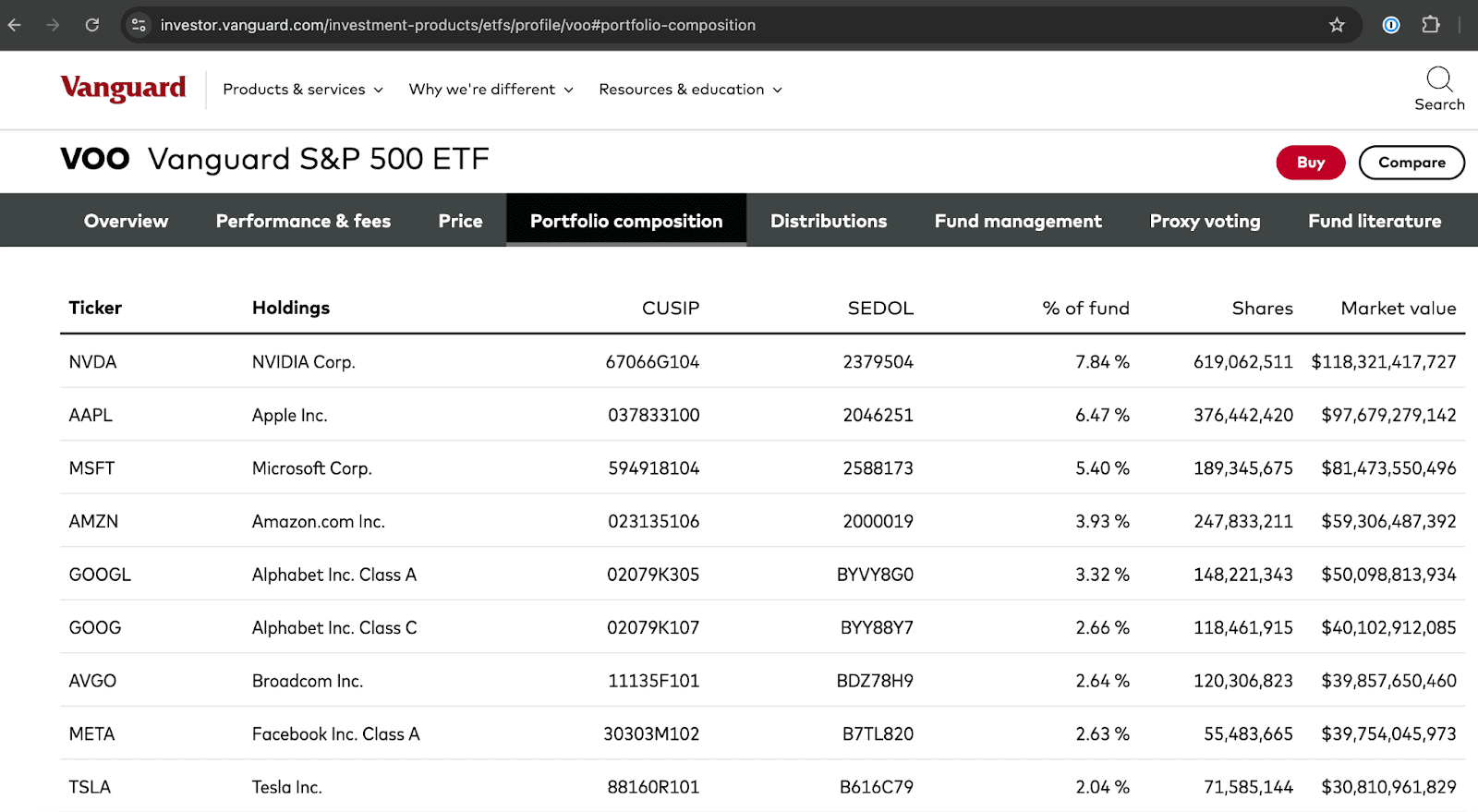Open the Fund management tab
Viewport: 1478px width, 812px height.
pyautogui.click(x=1018, y=221)
